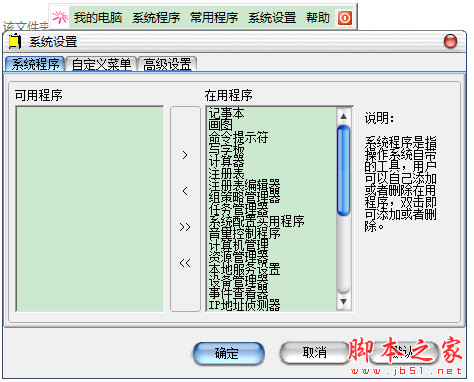
Task: Click inside the empty 可用程序 list box
Action: point(90,209)
